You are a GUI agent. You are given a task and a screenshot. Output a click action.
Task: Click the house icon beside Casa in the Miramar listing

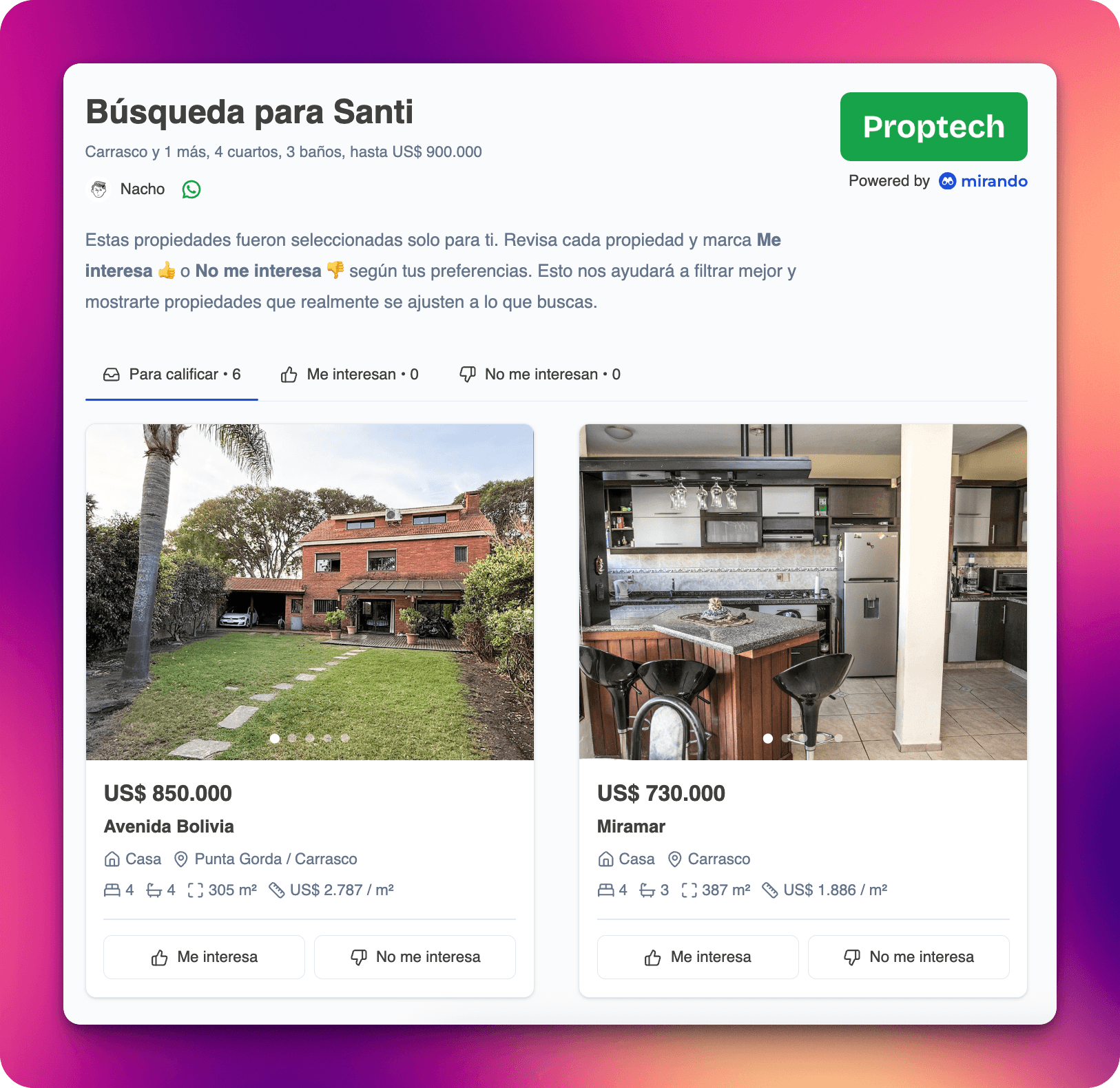[605, 859]
